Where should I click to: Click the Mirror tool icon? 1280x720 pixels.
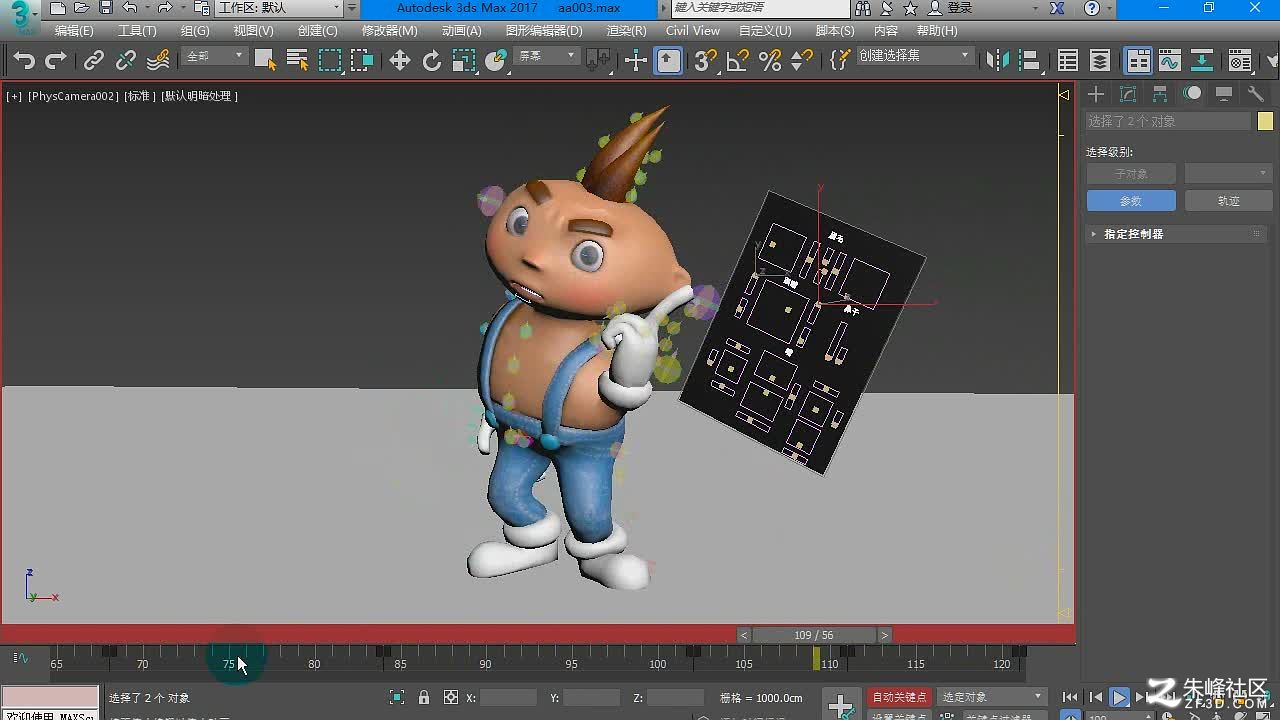997,61
